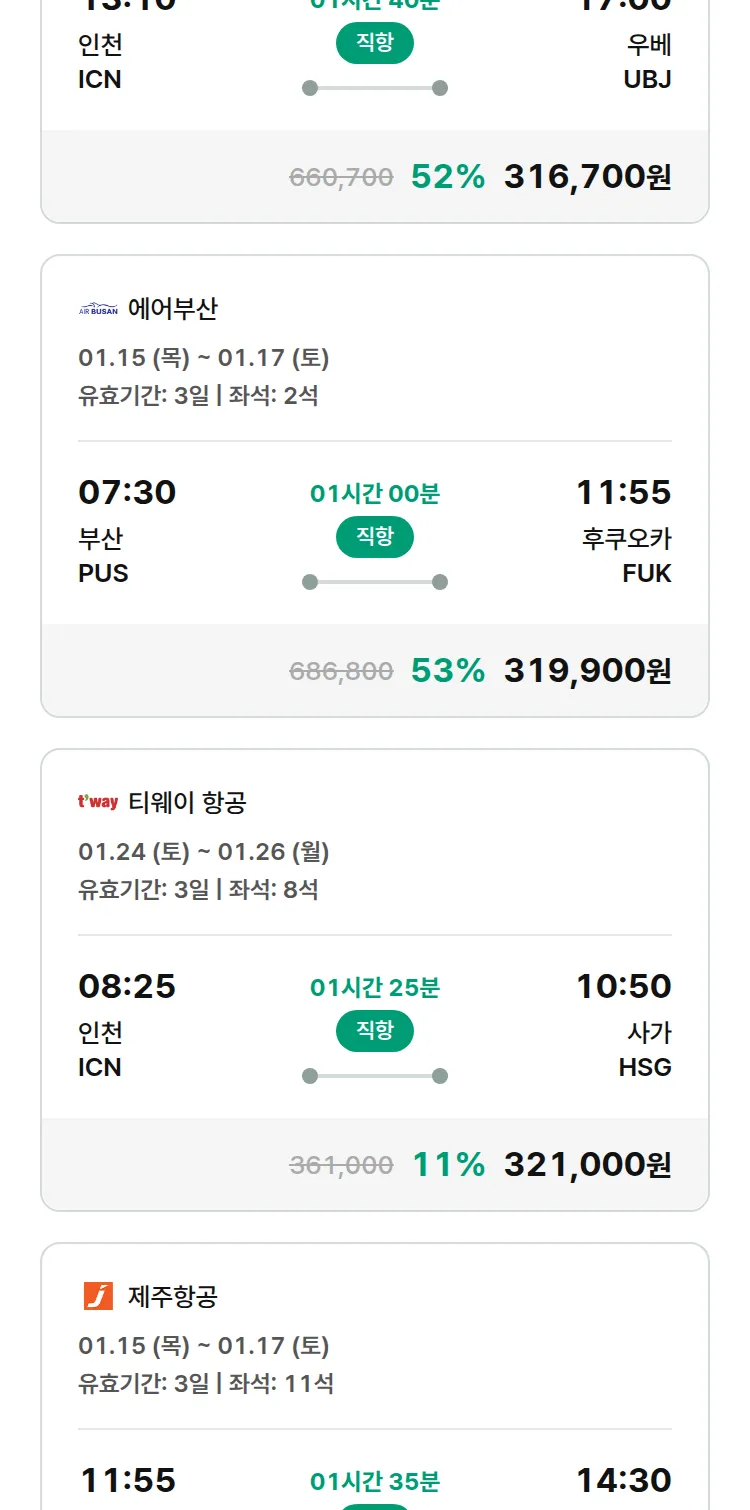Click HSG 사가 arrival airport
This screenshot has width=750, height=1510.
tap(645, 1067)
